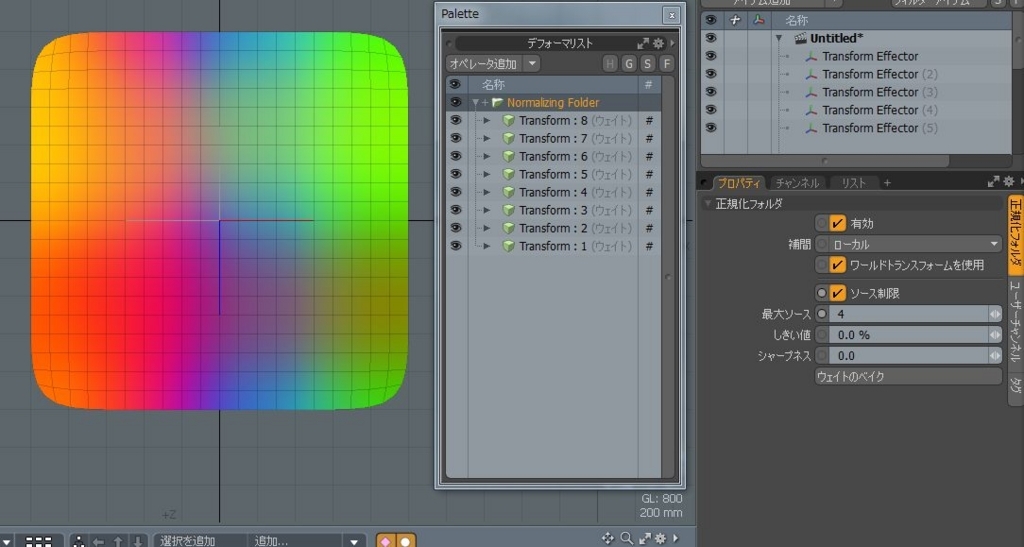Click the axis column header icon in item list

(758, 20)
